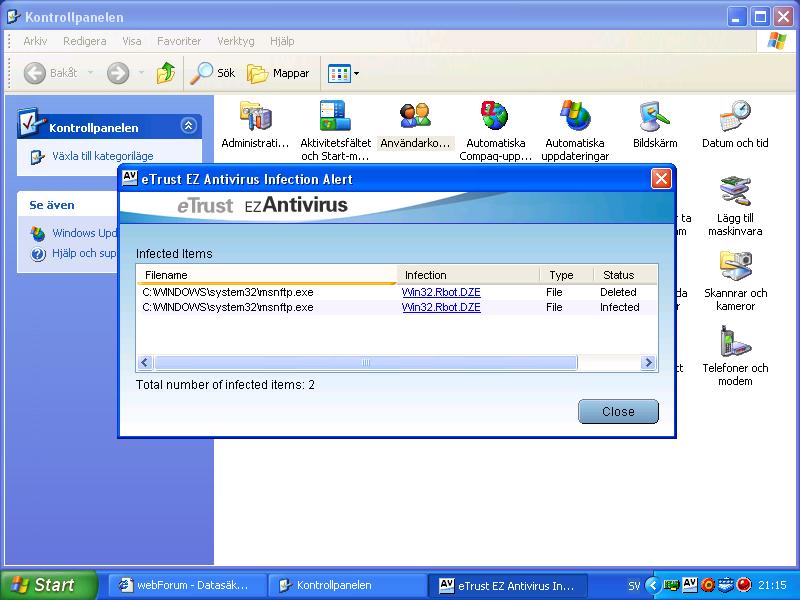800x600 pixels.
Task: Click the Infected status cell
Action: click(619, 307)
